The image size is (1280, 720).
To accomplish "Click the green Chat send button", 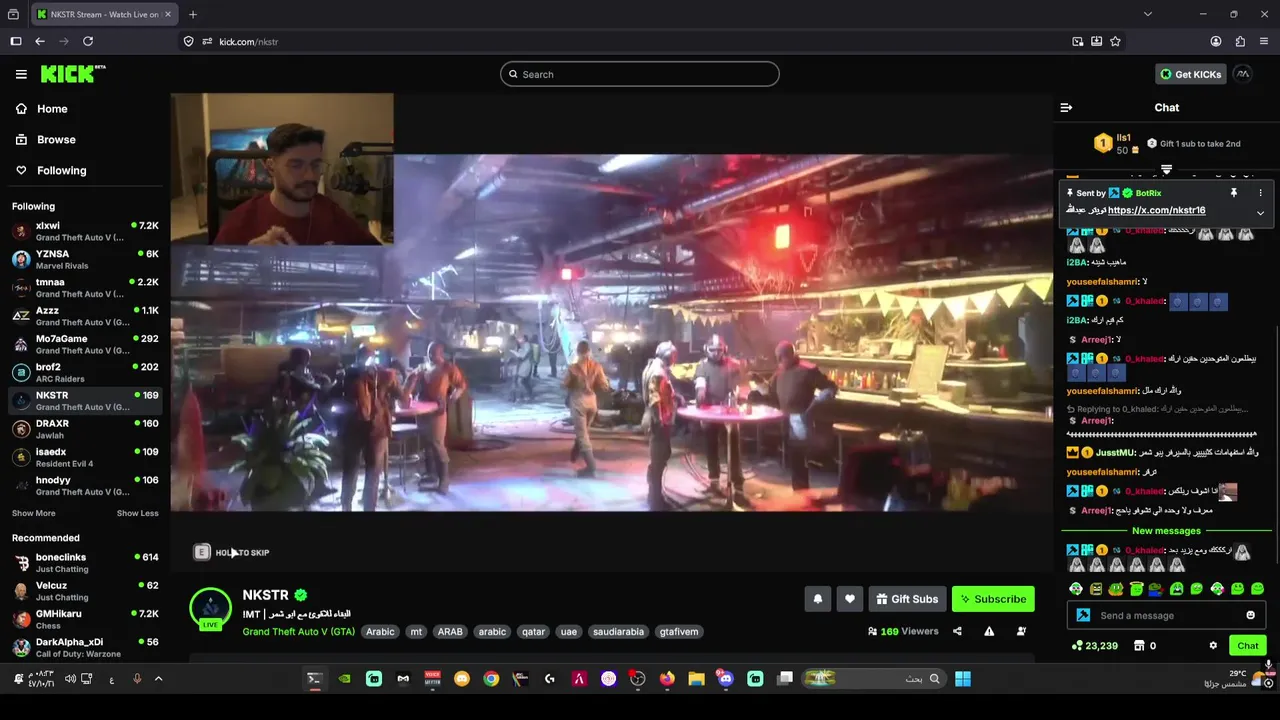I will (x=1247, y=646).
